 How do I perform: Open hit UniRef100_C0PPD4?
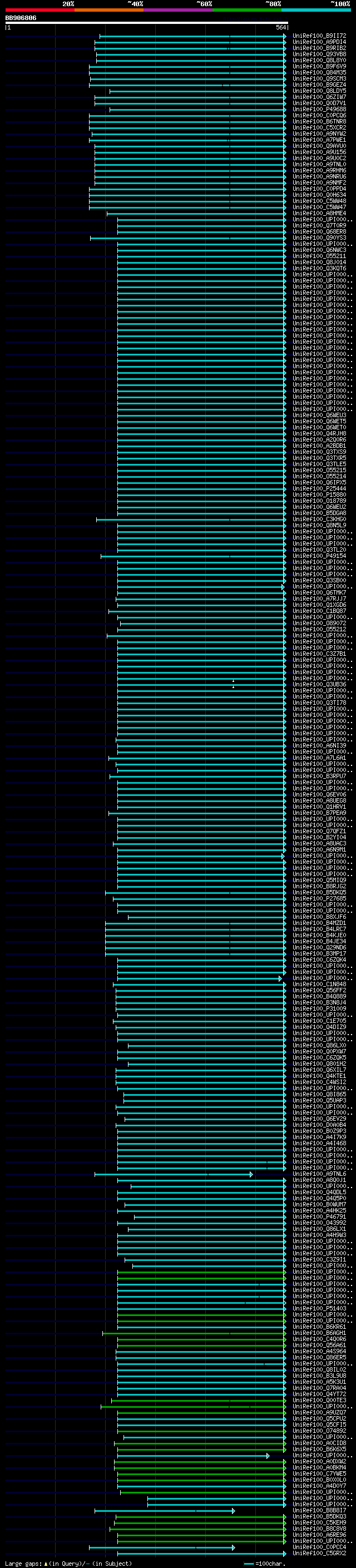pyautogui.click(x=319, y=189)
